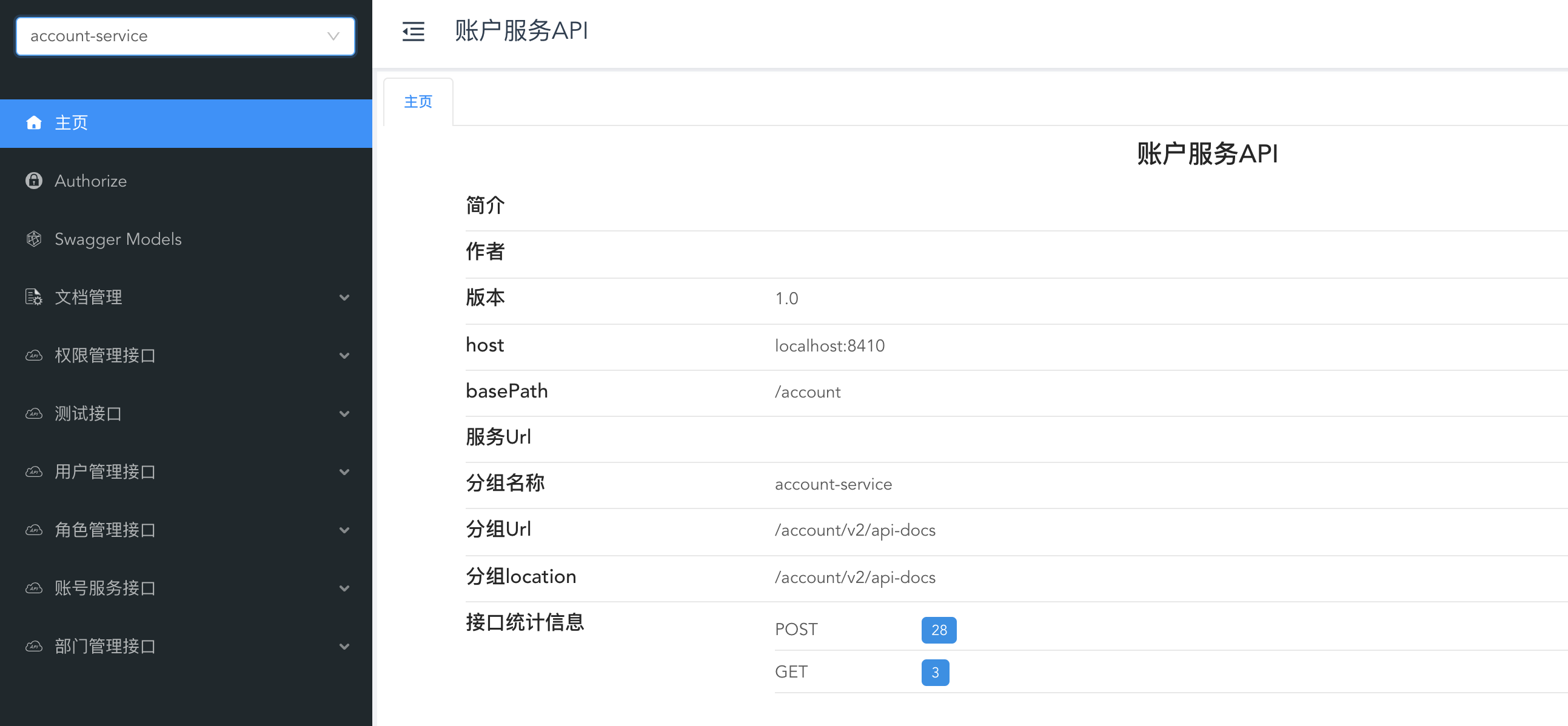Expand the 角色管理接口 chevron
Image resolution: width=1568 pixels, height=726 pixels.
click(344, 530)
